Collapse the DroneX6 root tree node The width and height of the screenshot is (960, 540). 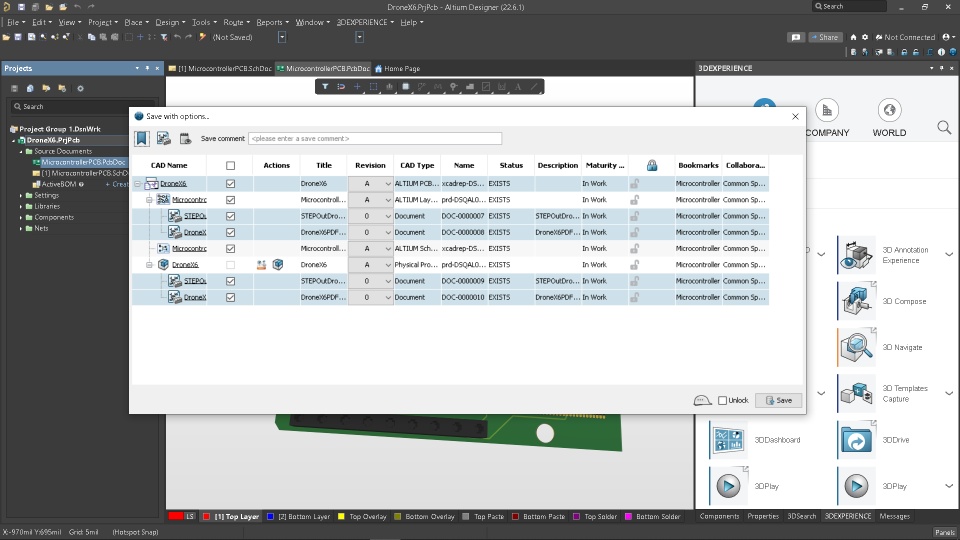[x=138, y=184]
